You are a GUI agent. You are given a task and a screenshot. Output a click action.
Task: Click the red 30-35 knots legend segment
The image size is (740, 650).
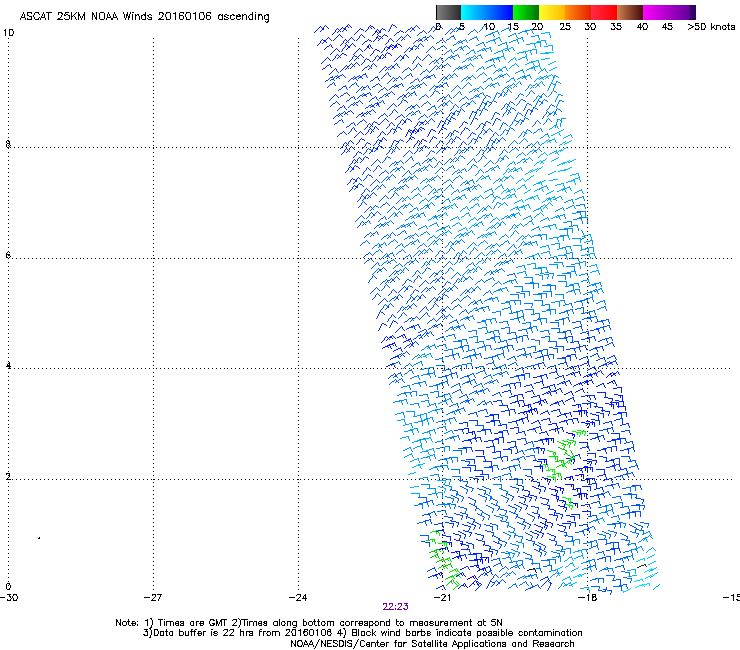(x=604, y=12)
